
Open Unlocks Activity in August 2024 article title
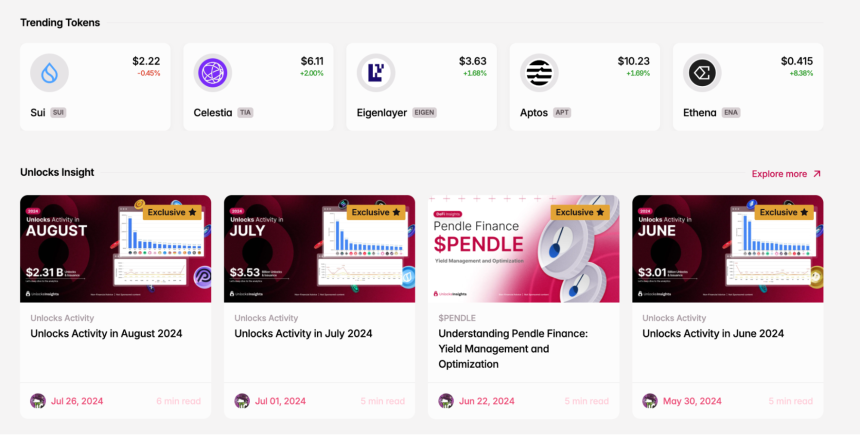tap(106, 334)
